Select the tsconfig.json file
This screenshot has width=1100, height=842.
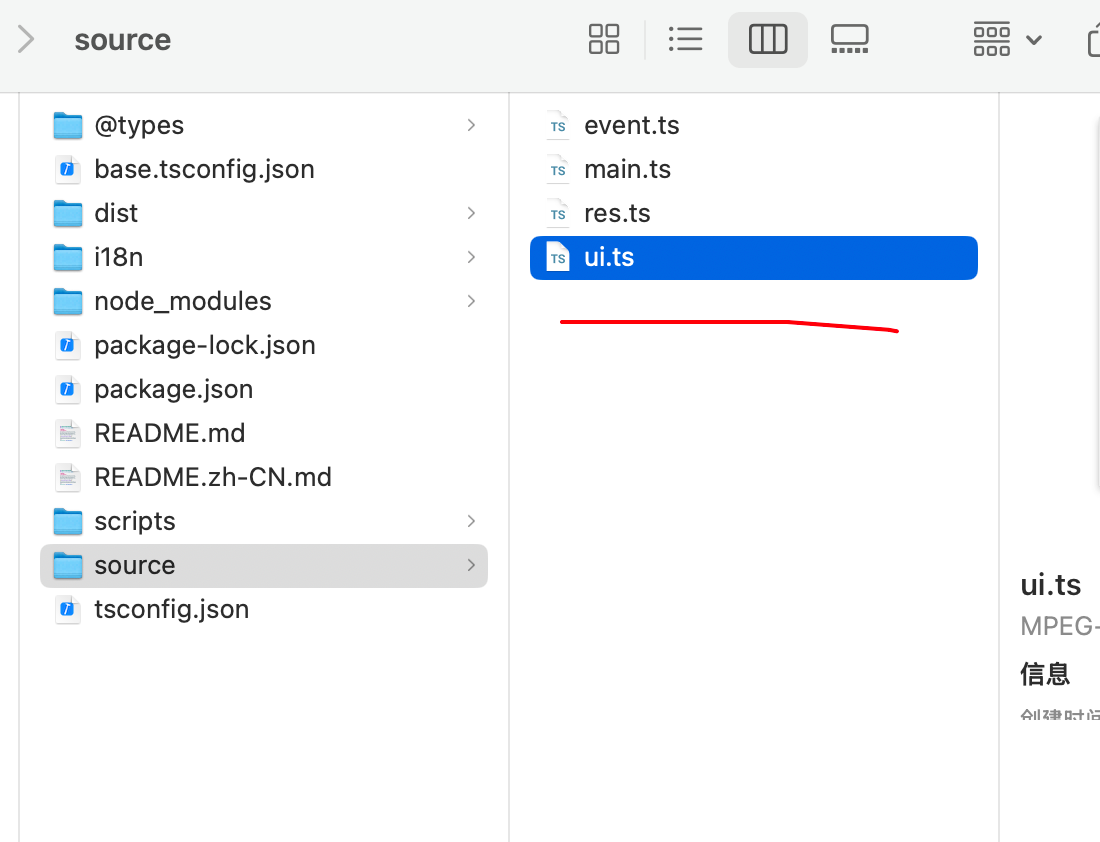pos(171,609)
